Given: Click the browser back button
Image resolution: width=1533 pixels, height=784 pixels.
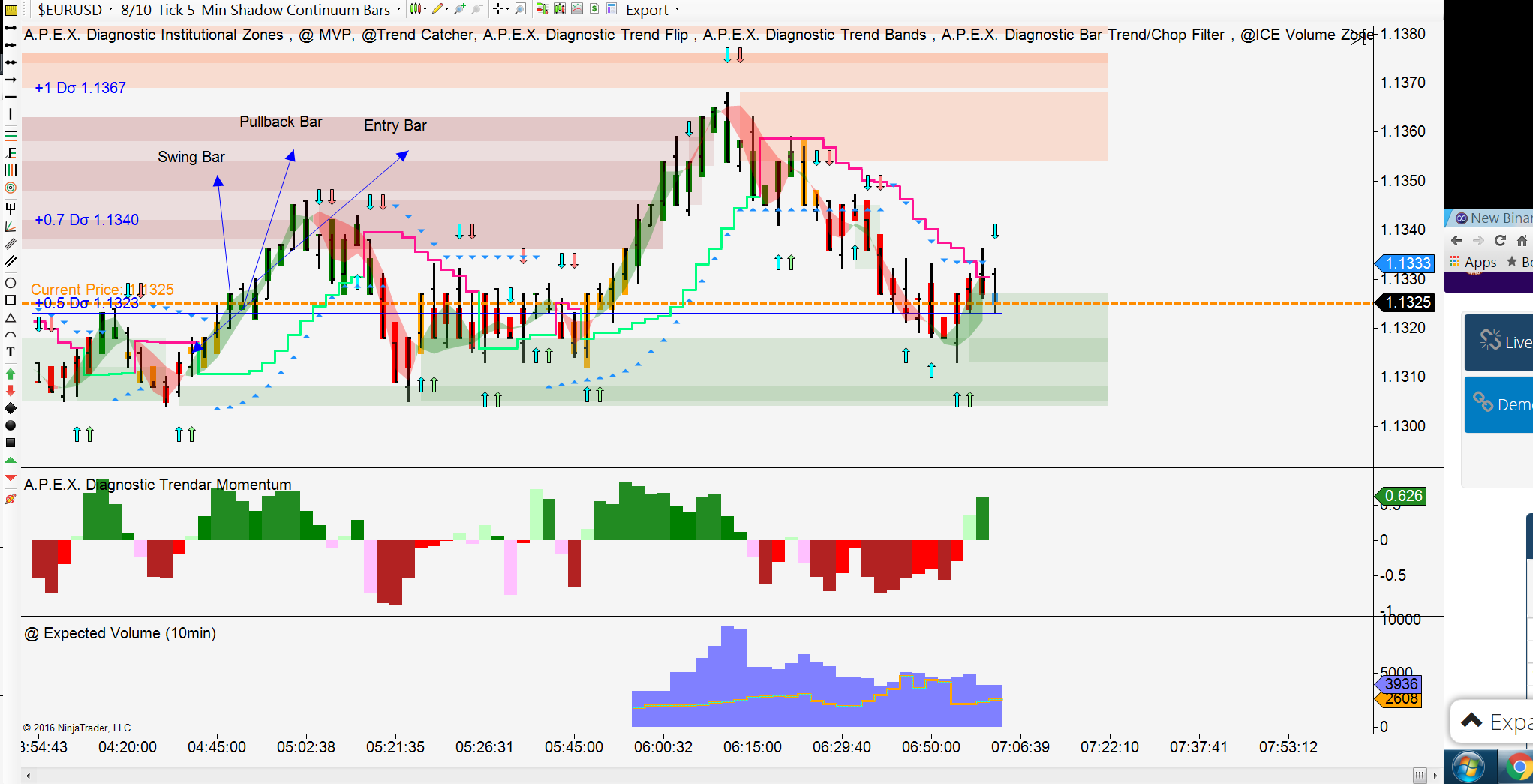Looking at the screenshot, I should [x=1457, y=240].
